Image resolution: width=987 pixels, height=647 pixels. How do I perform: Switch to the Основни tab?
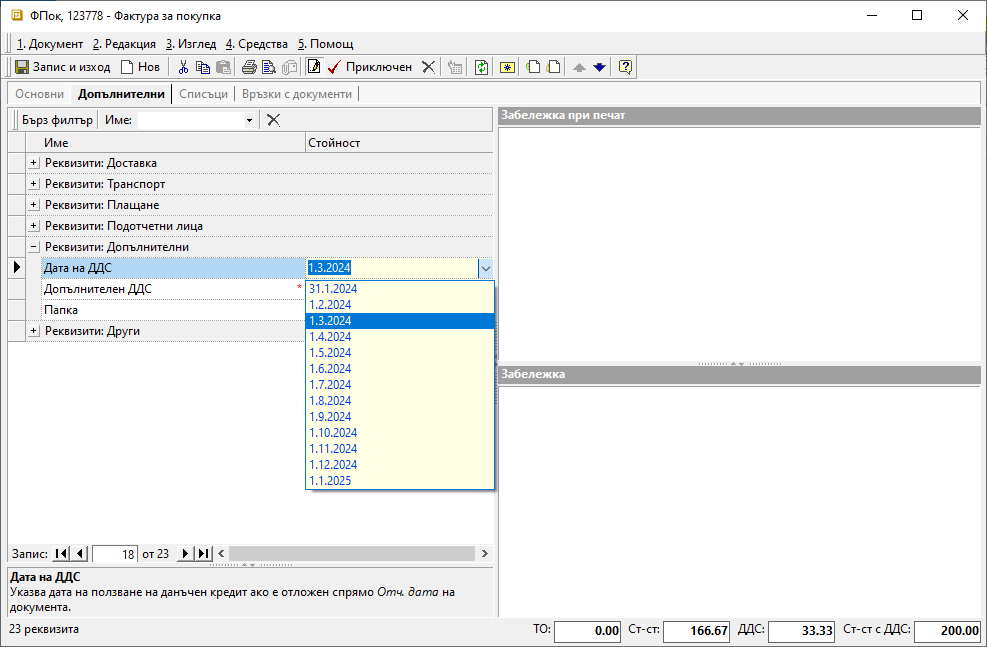40,94
